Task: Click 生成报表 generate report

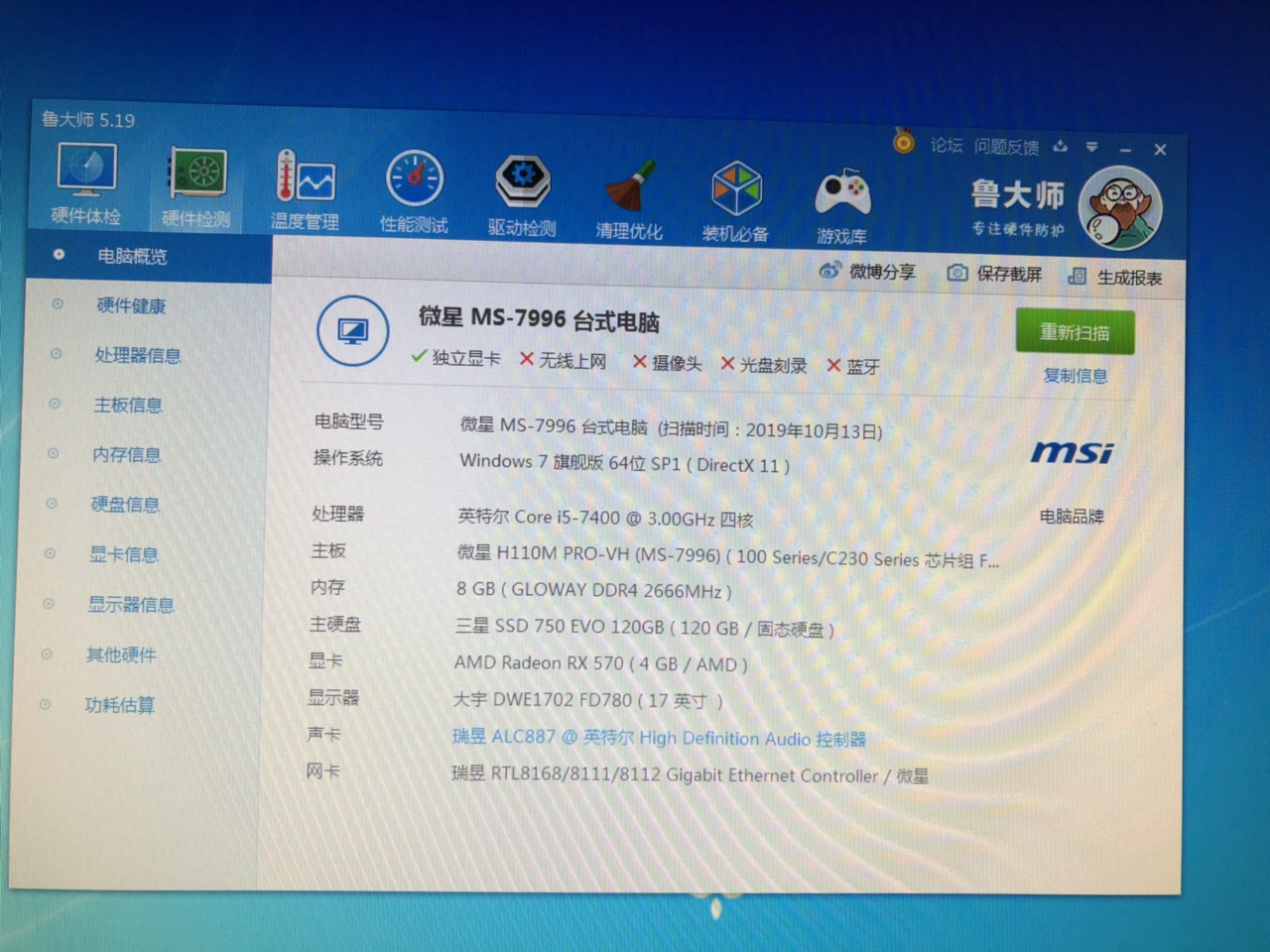Action: tap(1115, 277)
